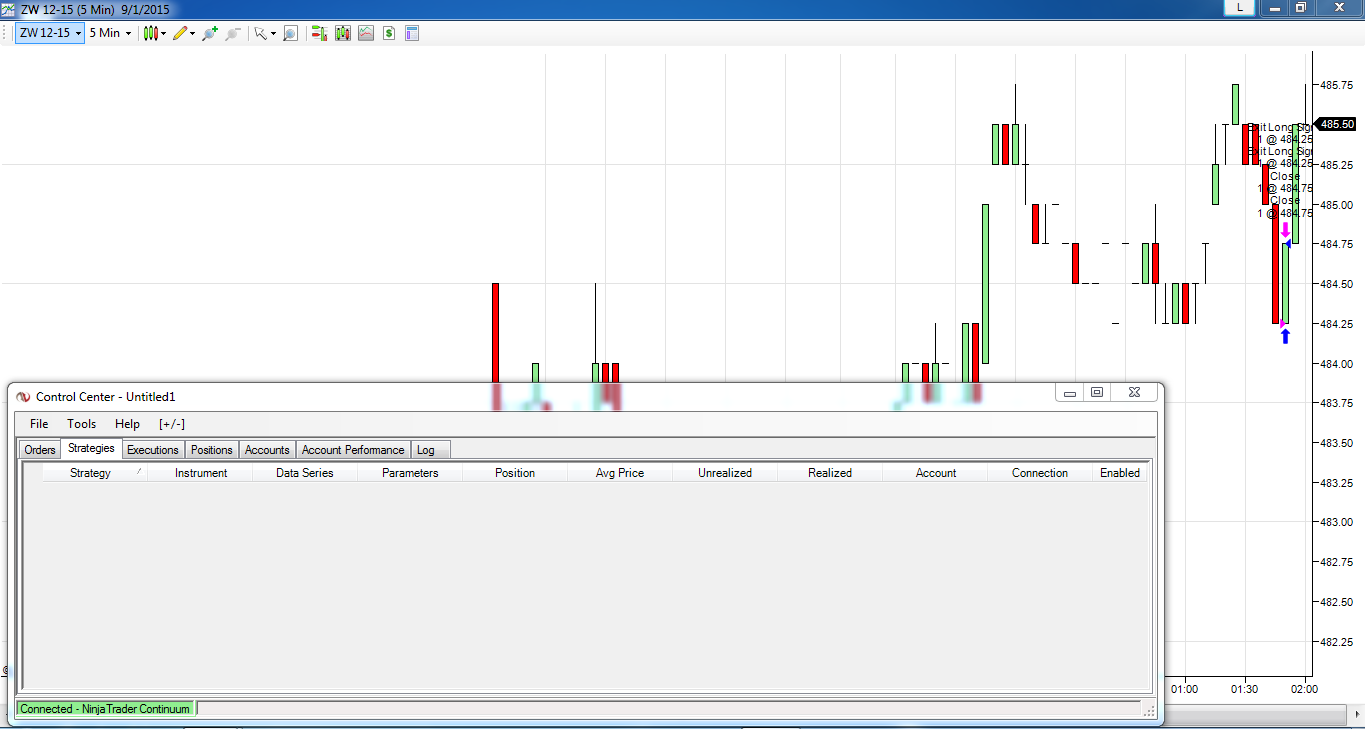
Task: Click the Instrument column header
Action: [x=201, y=473]
